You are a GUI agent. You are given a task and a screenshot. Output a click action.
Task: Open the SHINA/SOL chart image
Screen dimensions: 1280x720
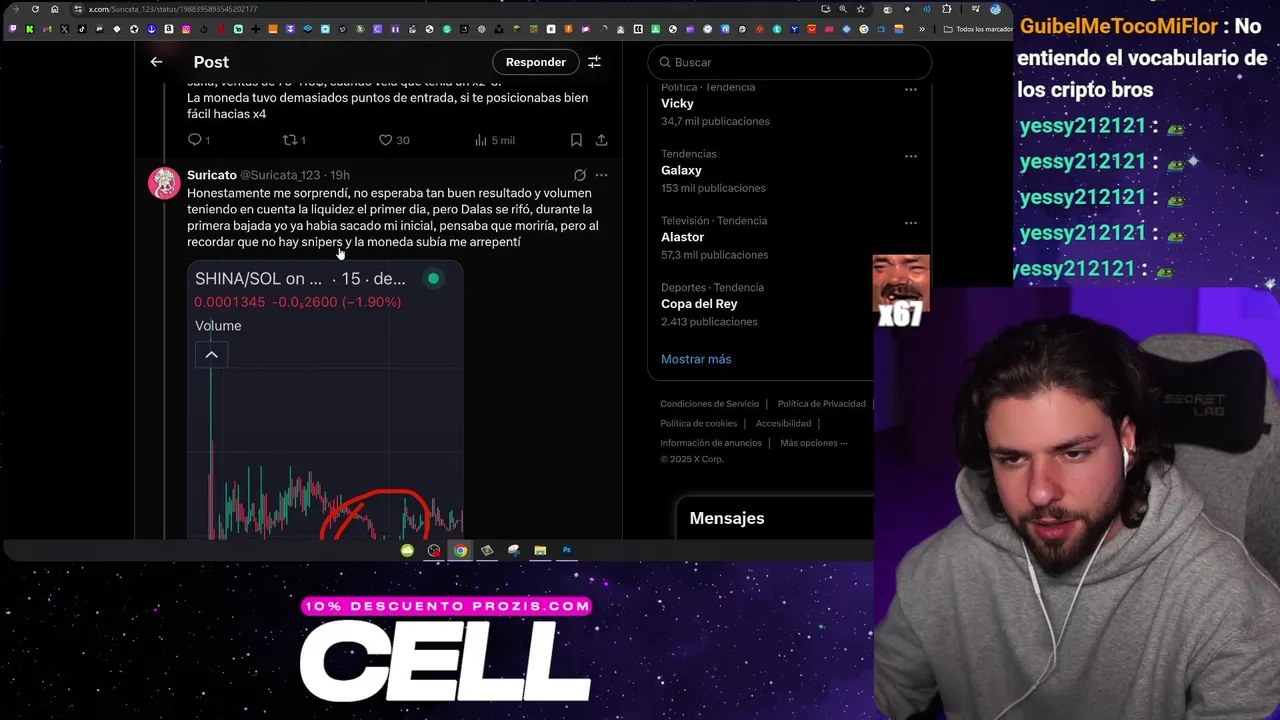click(325, 400)
